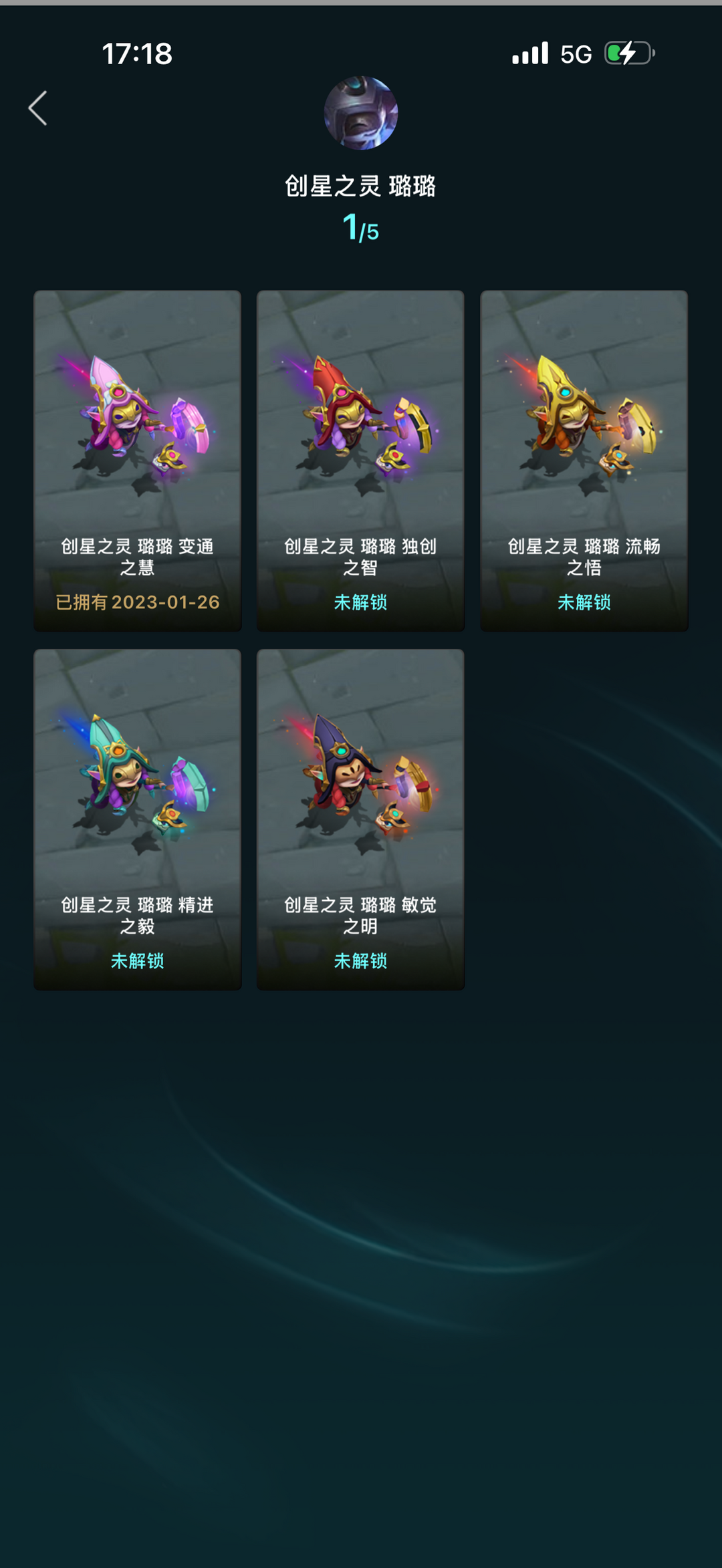Open the 创星之灵 璐璐 流畅之悟 name label
Viewport: 722px width, 1568px height.
coord(584,557)
